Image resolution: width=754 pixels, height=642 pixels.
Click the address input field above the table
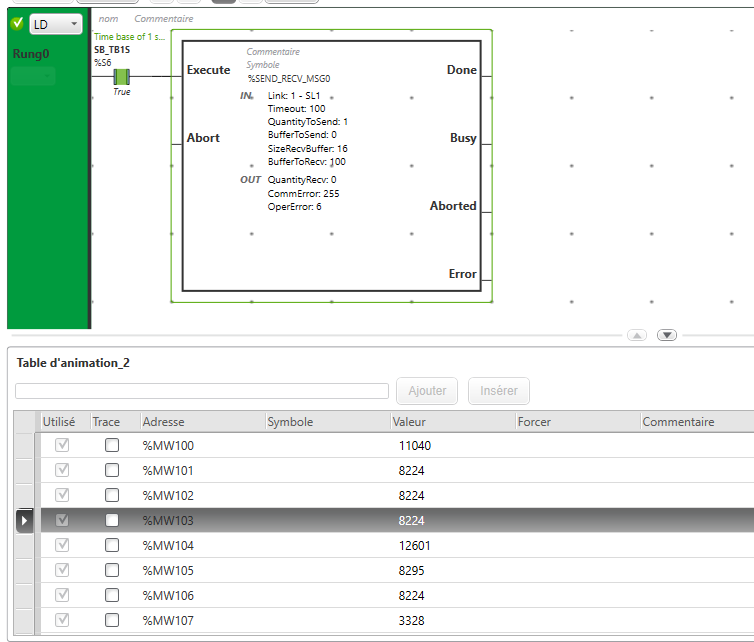click(x=202, y=391)
